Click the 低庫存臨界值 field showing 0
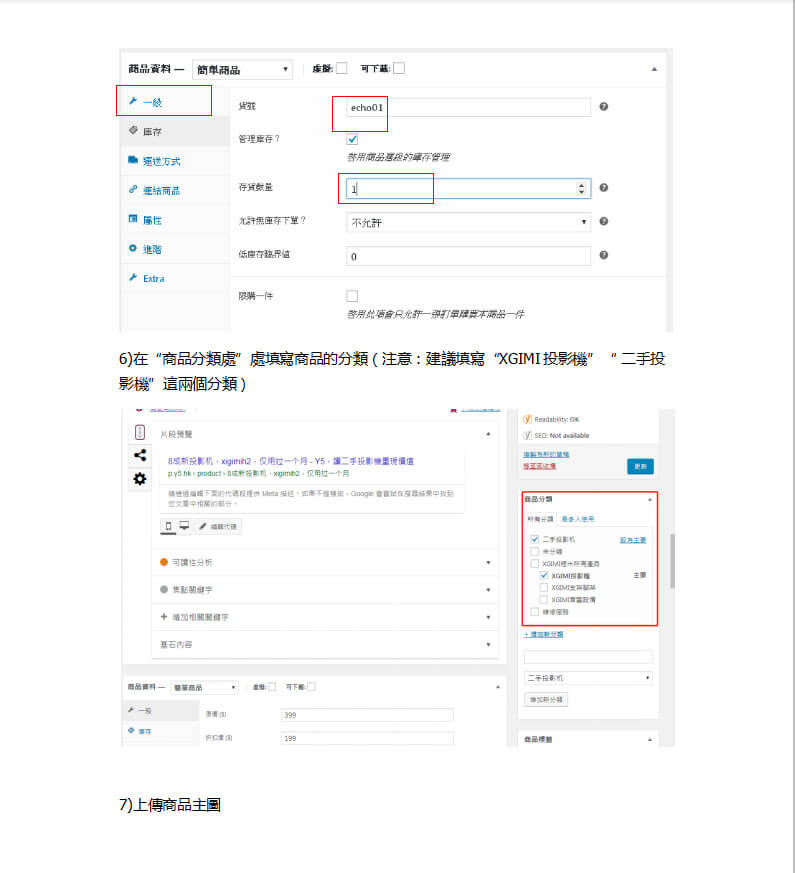Image resolution: width=795 pixels, height=873 pixels. click(x=468, y=256)
